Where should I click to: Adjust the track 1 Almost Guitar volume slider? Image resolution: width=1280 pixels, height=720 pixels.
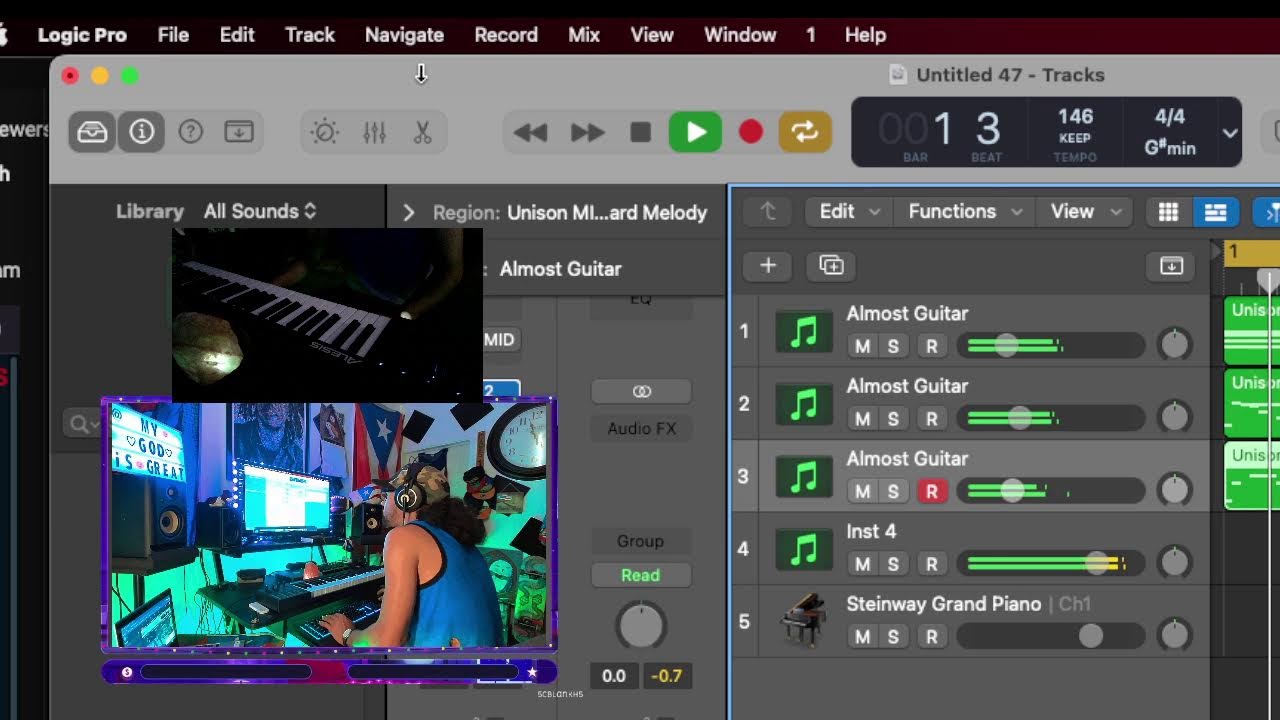pos(1050,346)
